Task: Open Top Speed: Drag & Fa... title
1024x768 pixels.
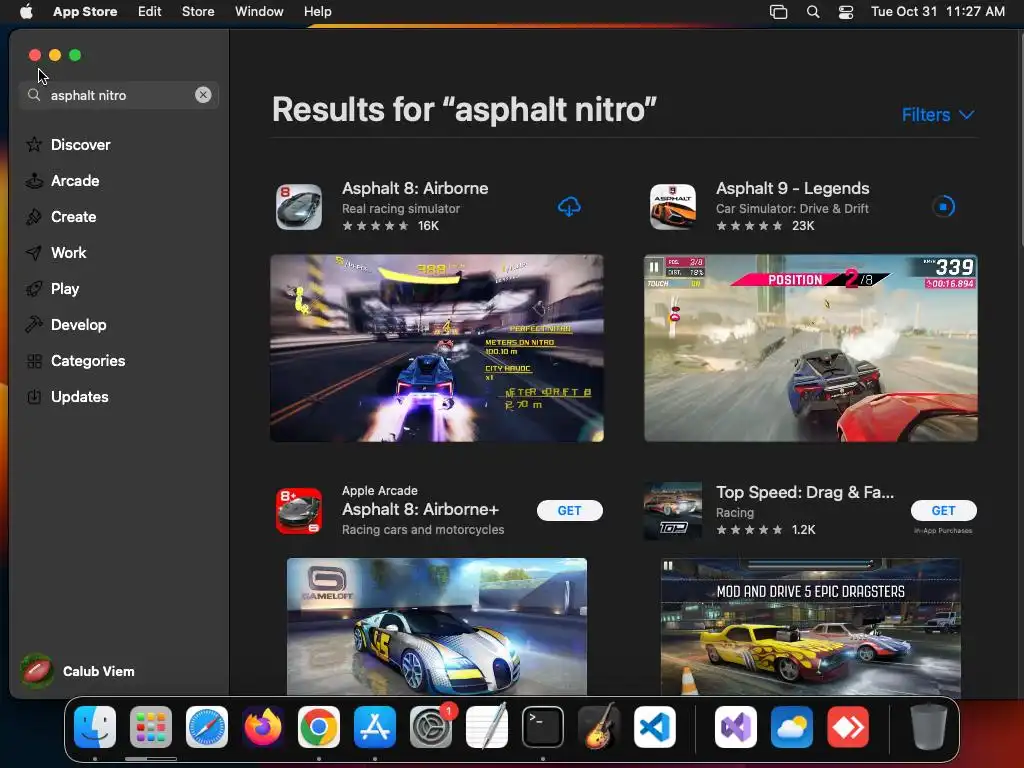Action: tap(805, 492)
